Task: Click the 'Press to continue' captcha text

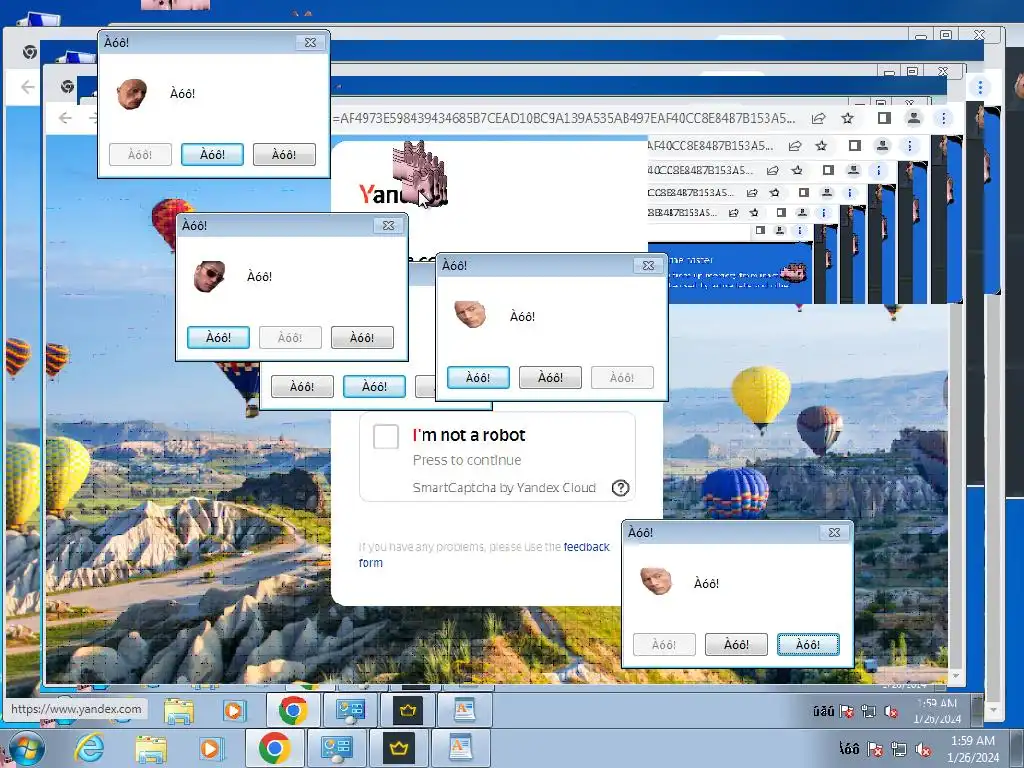Action: (467, 460)
